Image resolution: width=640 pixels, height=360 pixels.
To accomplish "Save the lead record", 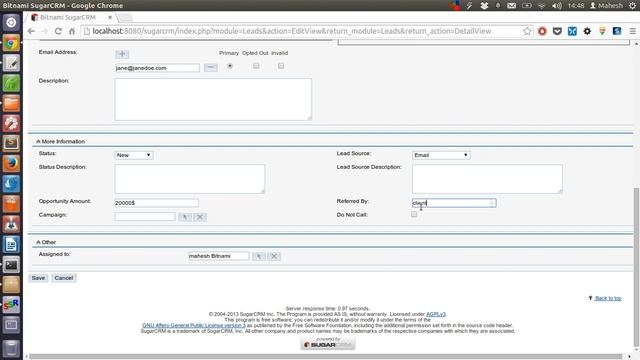I will pos(38,278).
